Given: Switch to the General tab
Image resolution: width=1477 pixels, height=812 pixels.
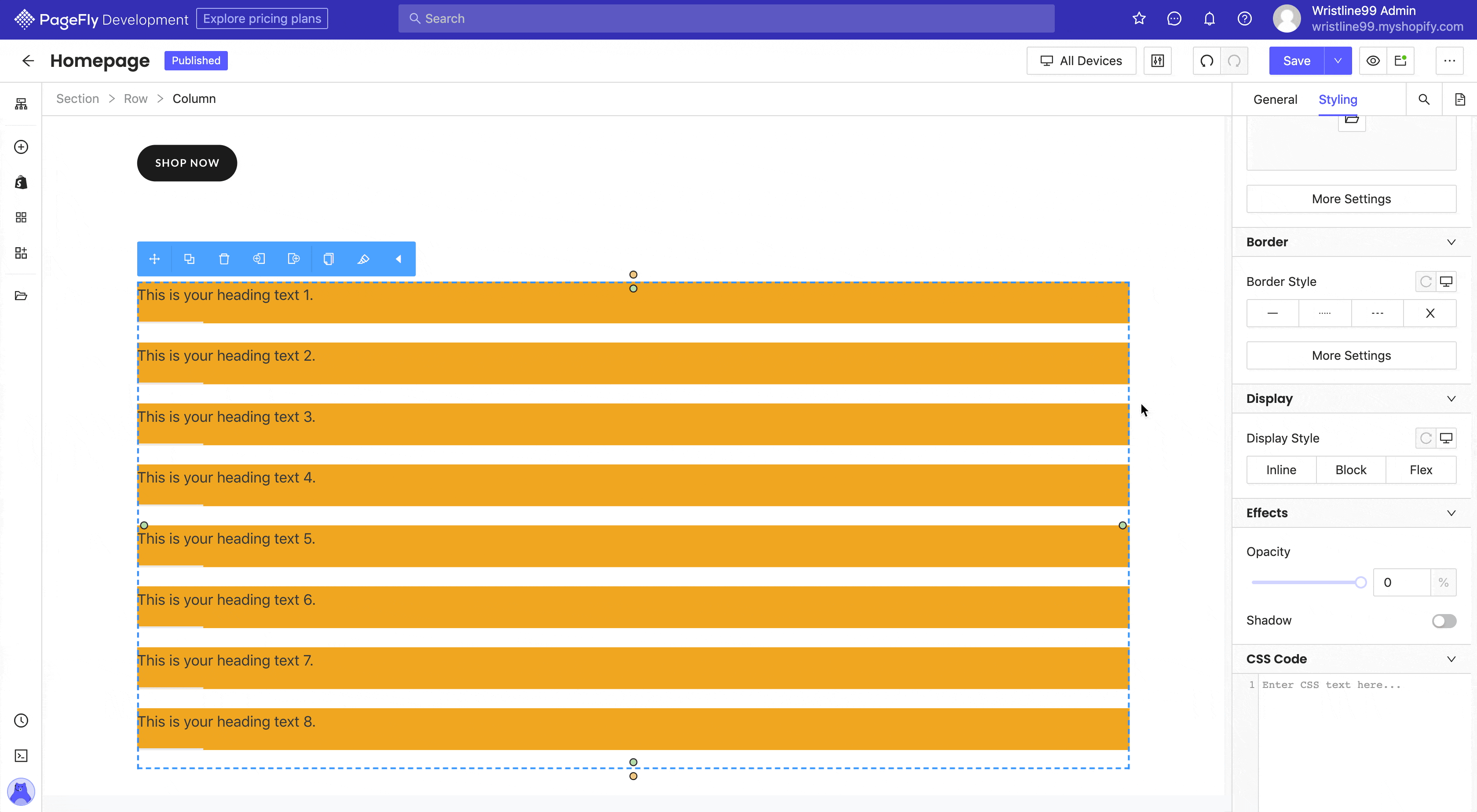Looking at the screenshot, I should tap(1275, 99).
